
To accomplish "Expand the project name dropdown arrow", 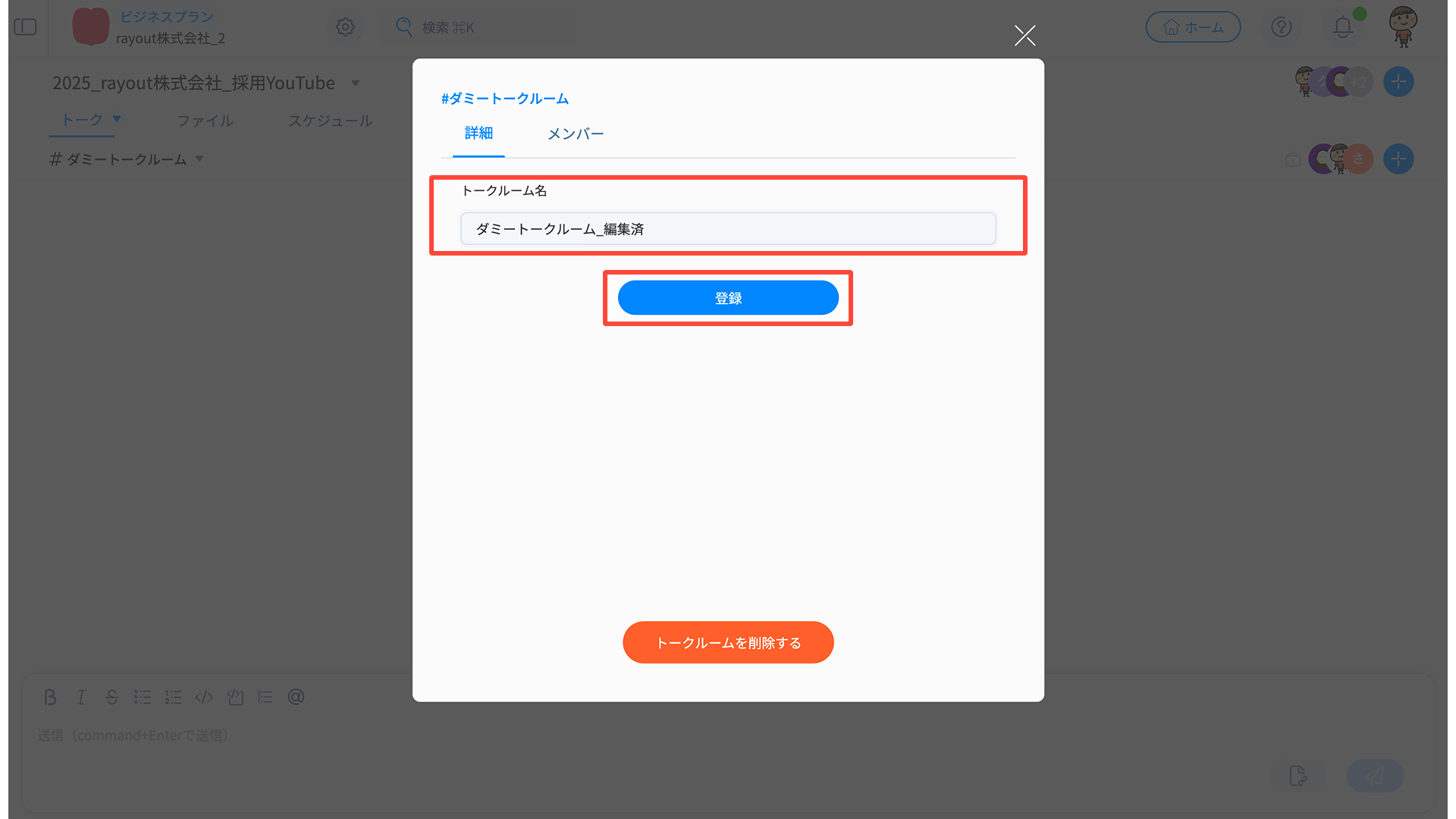I will tap(356, 83).
